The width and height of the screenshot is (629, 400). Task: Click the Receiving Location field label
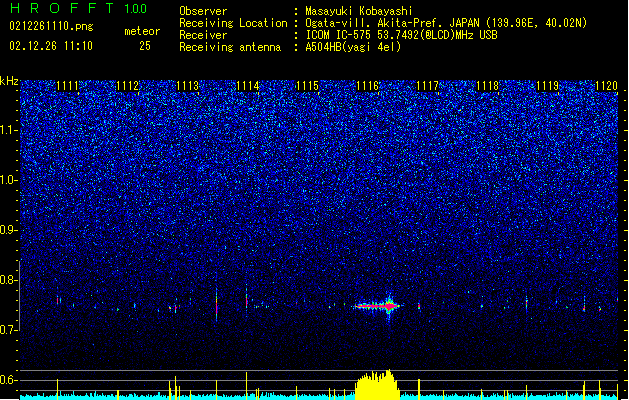click(233, 23)
